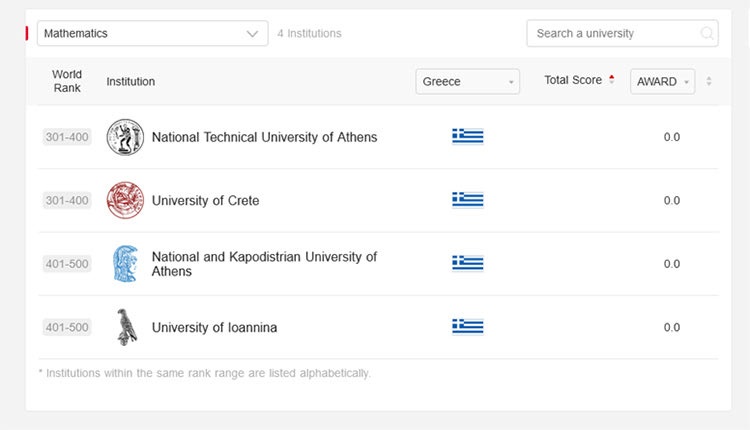This screenshot has height=430, width=750.
Task: Click 0.0 score for National Technical University
Action: [672, 137]
